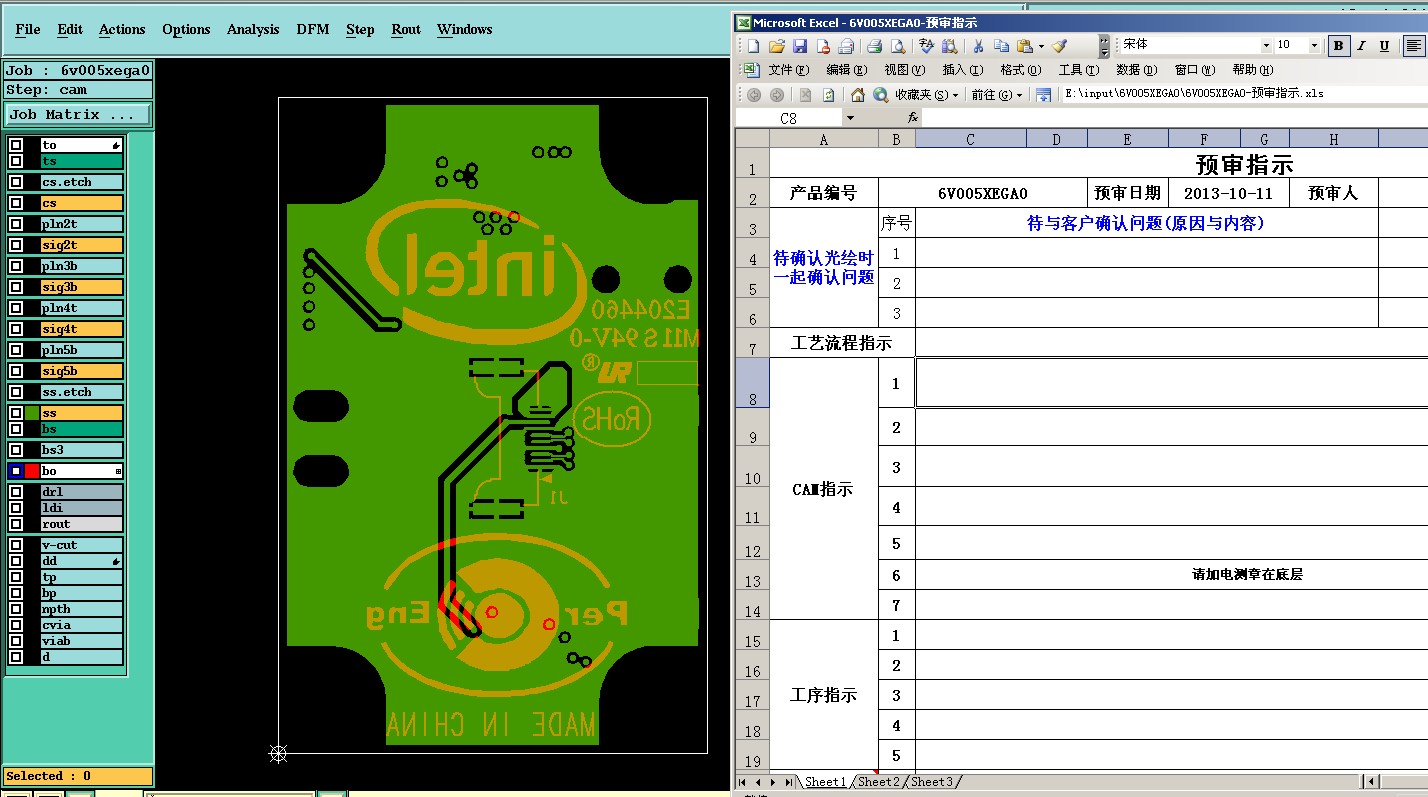Save the Excel workbook
The image size is (1428, 797).
(x=800, y=46)
